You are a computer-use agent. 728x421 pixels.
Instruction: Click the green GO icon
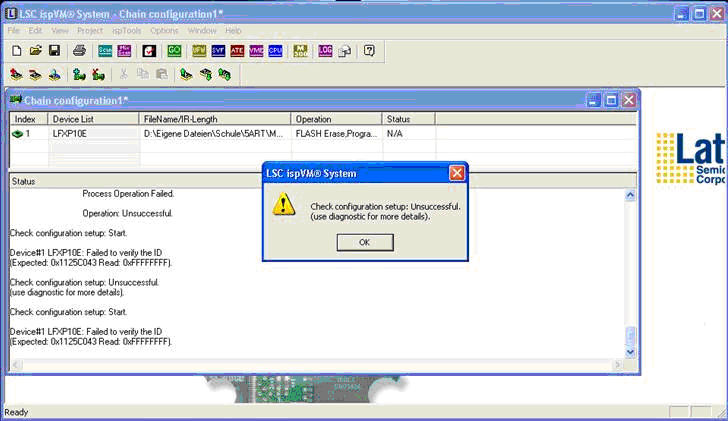point(175,51)
